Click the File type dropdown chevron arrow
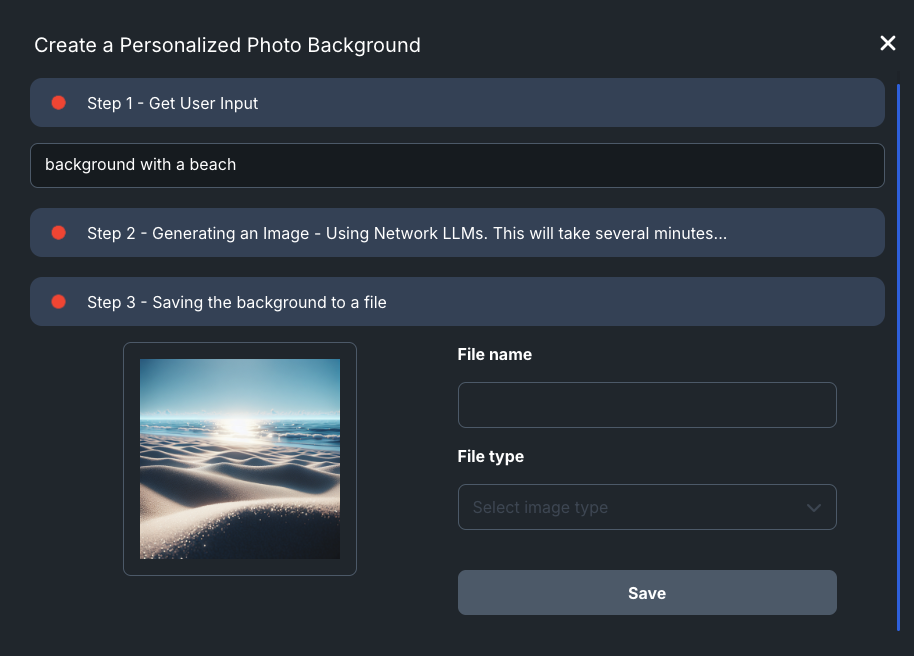This screenshot has height=656, width=914. click(814, 507)
